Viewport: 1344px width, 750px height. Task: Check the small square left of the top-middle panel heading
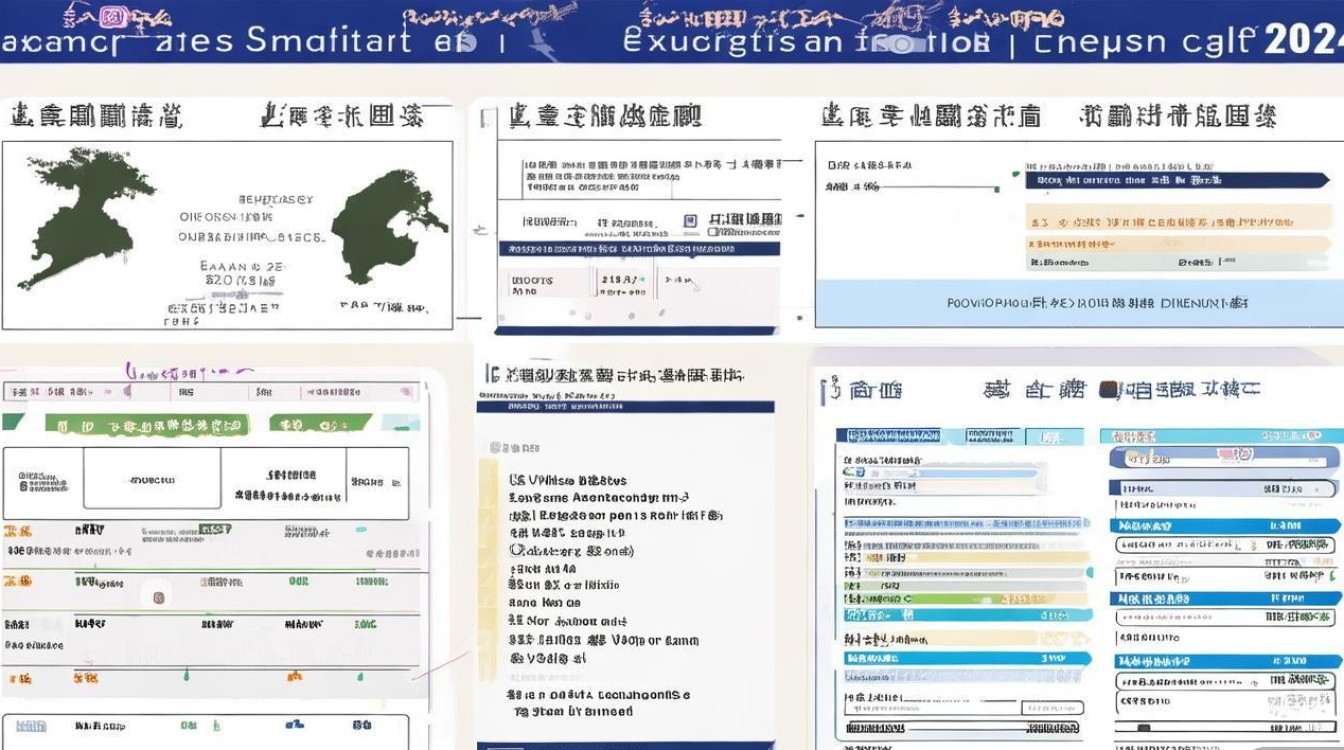(x=487, y=119)
